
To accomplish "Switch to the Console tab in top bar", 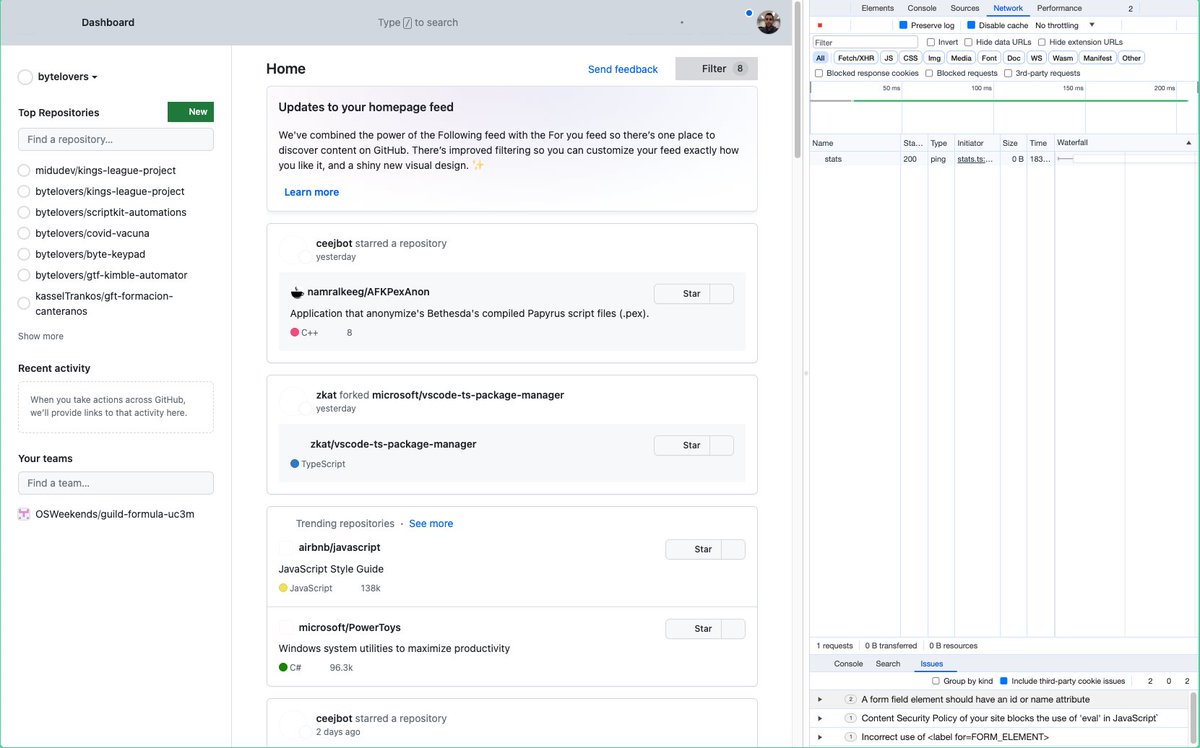I will point(922,8).
